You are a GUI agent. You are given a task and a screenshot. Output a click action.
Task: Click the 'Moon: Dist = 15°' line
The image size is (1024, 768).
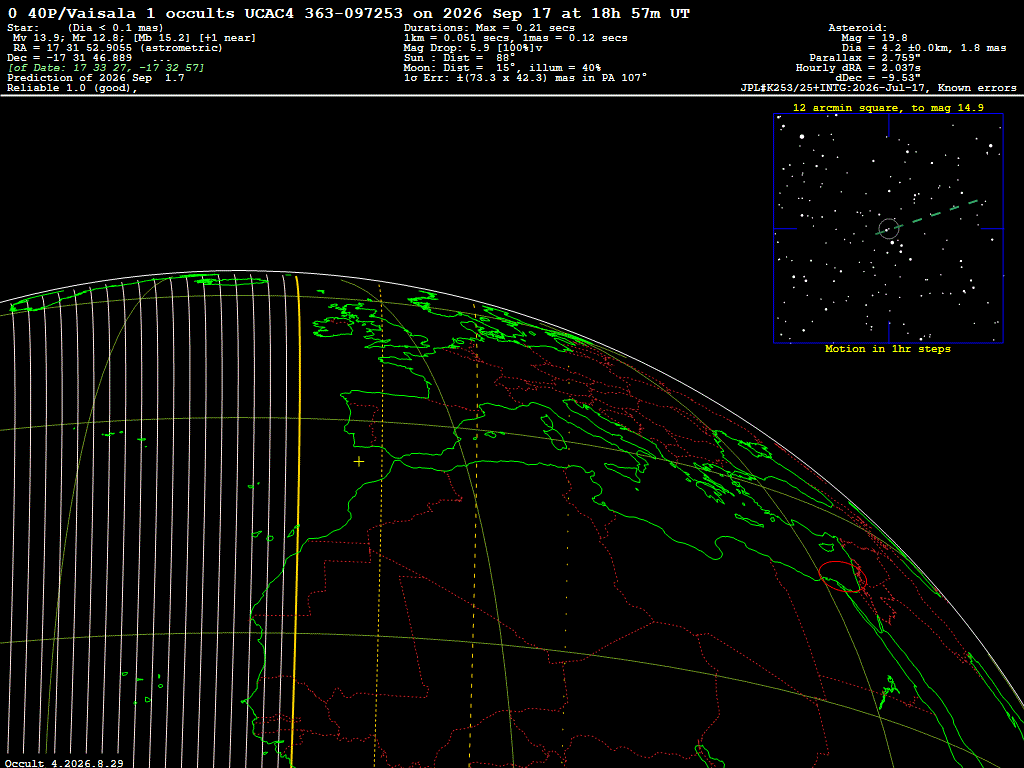coord(502,68)
